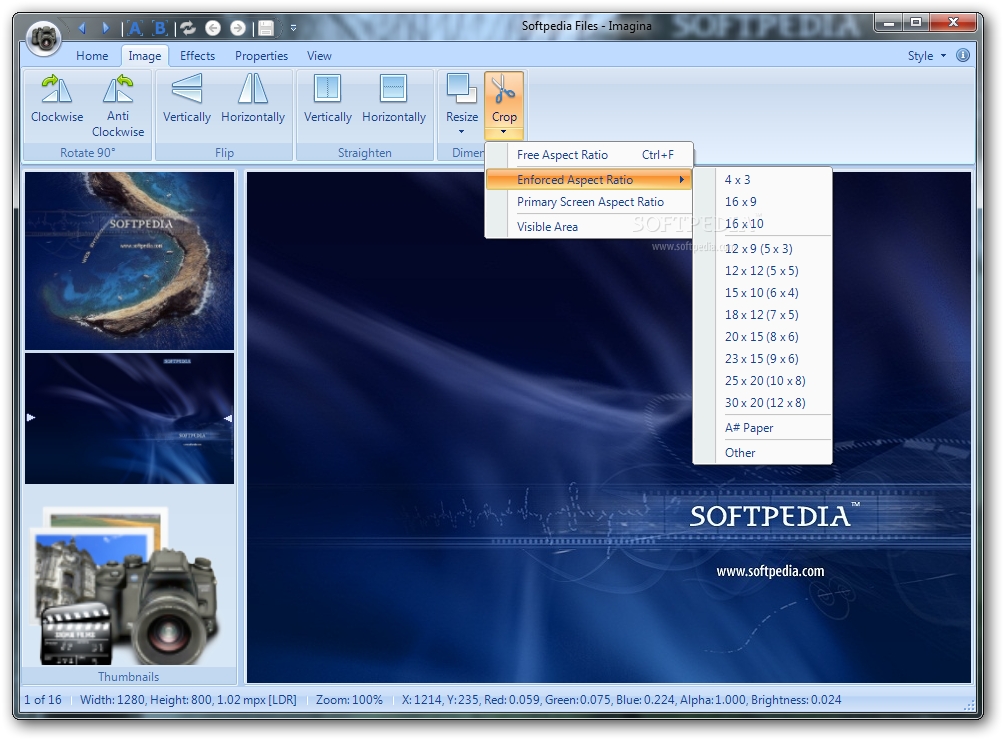Choose Other aspect ratio option
The height and width of the screenshot is (740, 1004).
[x=763, y=453]
